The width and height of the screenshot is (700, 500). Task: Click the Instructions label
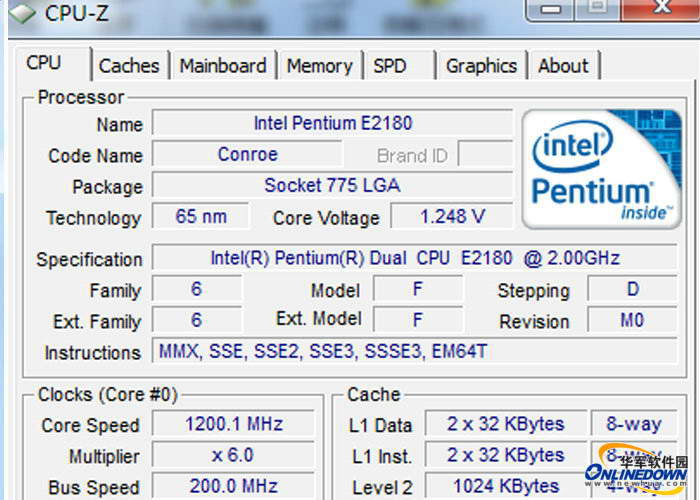tap(92, 353)
